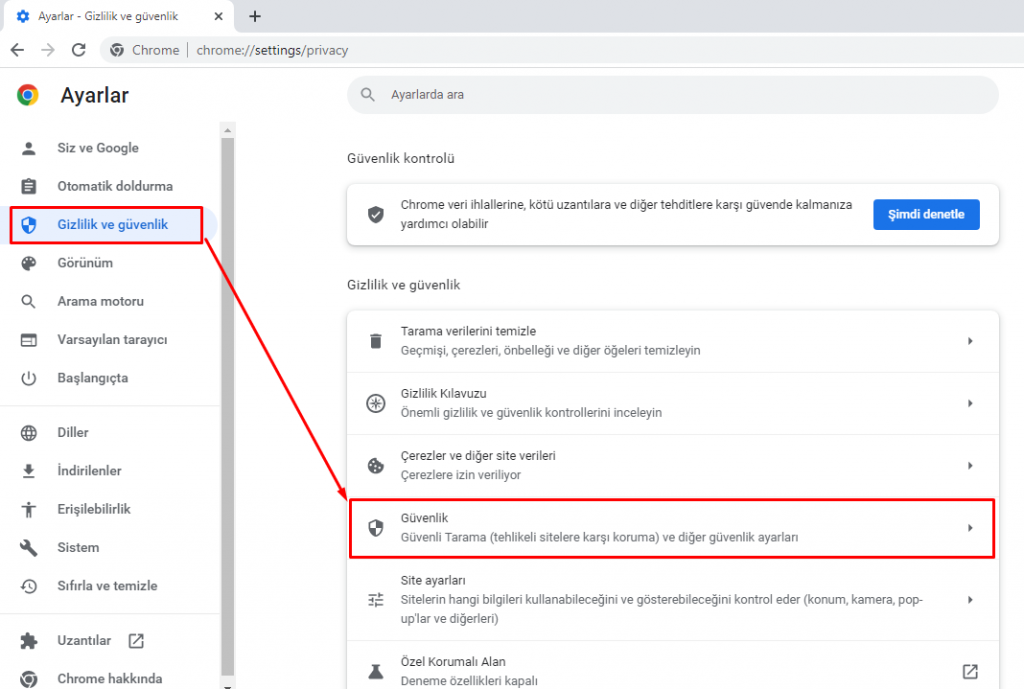
Task: Click the Chrome logo next to Ayarlar
Action: (x=27, y=95)
